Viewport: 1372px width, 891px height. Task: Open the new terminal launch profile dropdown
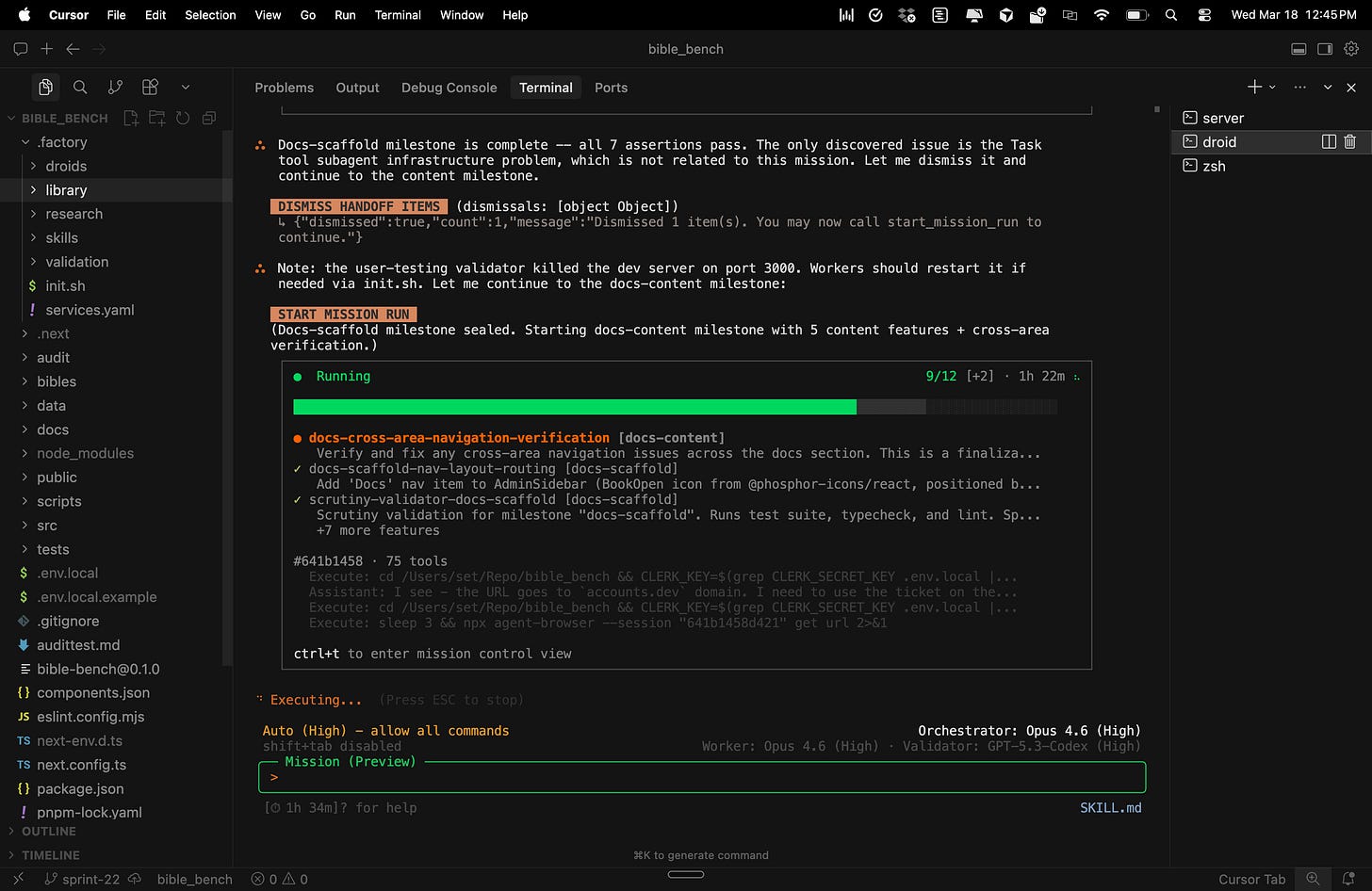[1272, 87]
